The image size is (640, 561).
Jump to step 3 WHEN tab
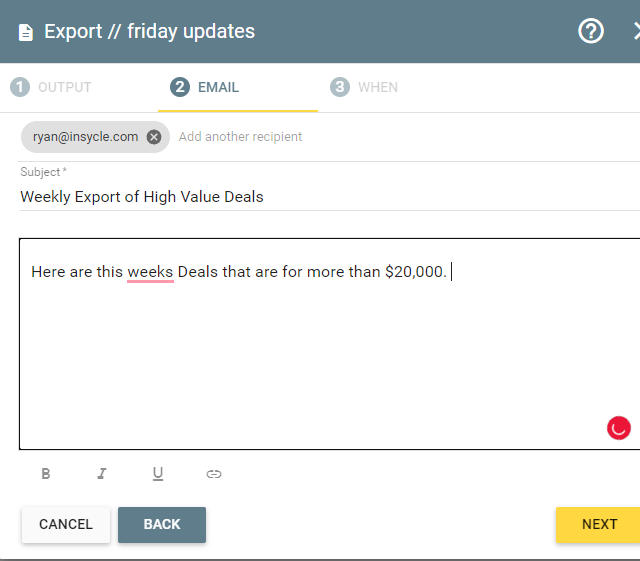[364, 87]
